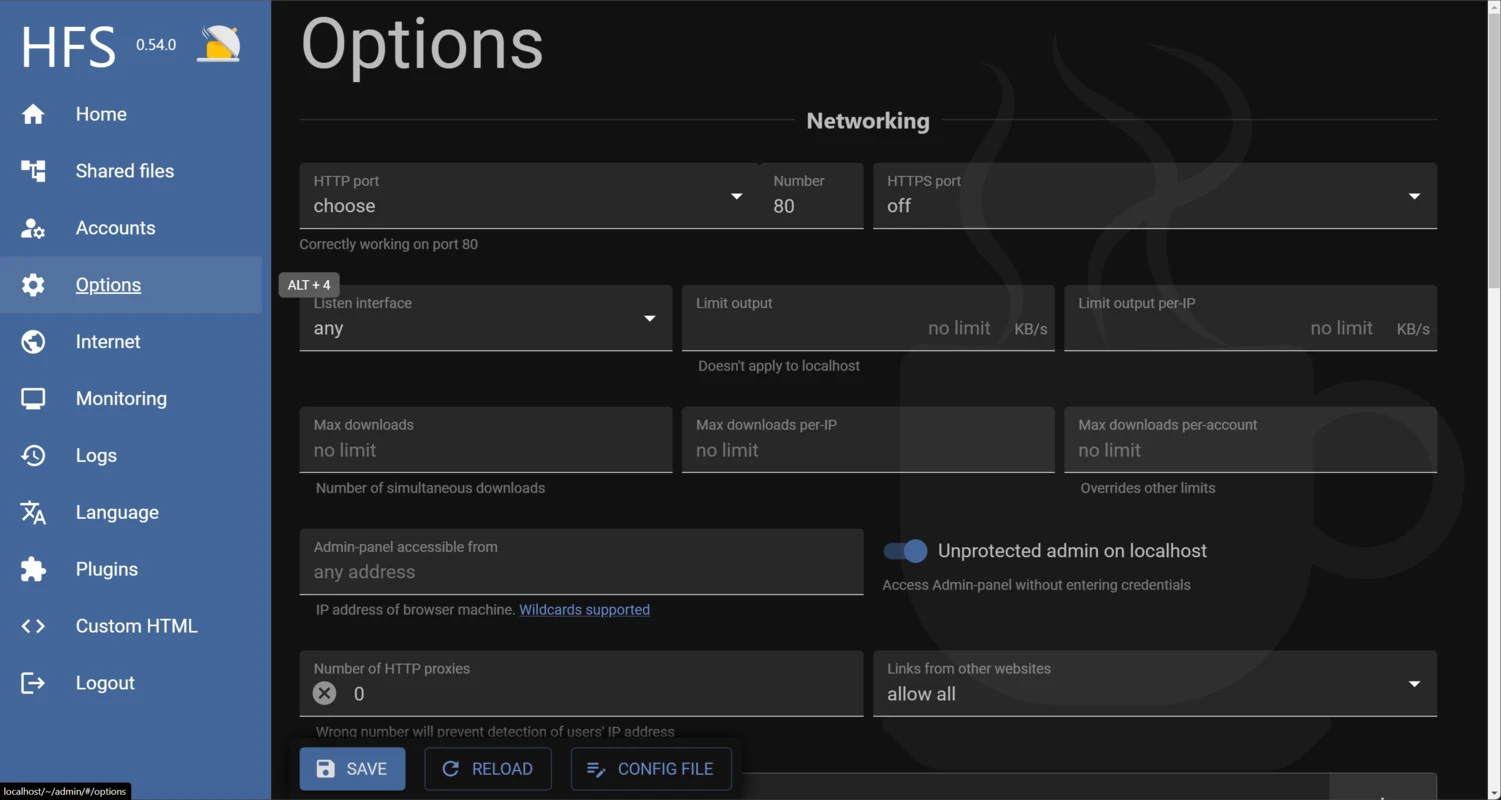Click "Doesn't apply to localhost" hint
Screen dimensions: 1501x800
[x=779, y=366]
